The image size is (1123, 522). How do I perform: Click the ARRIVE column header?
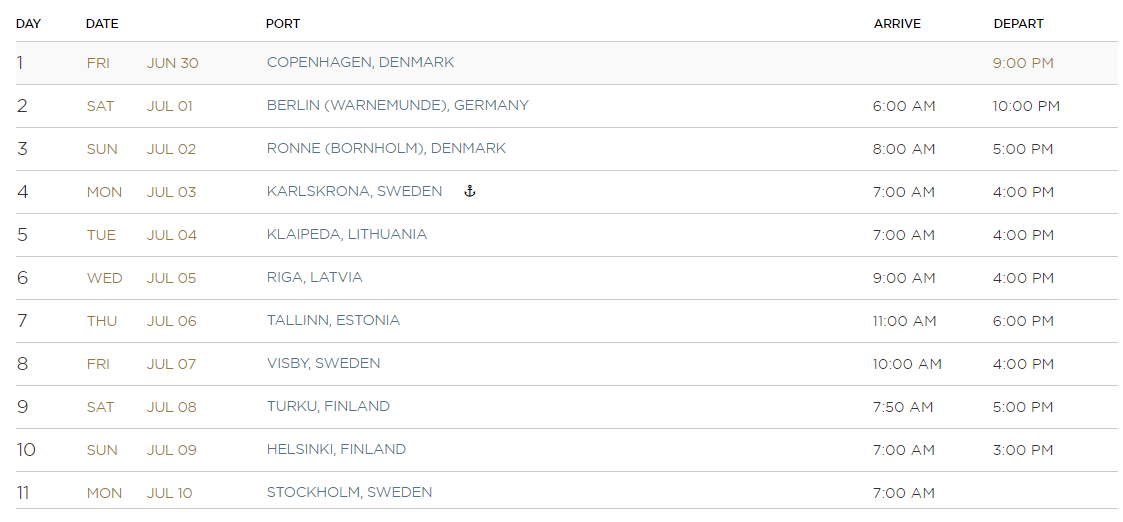pos(897,24)
